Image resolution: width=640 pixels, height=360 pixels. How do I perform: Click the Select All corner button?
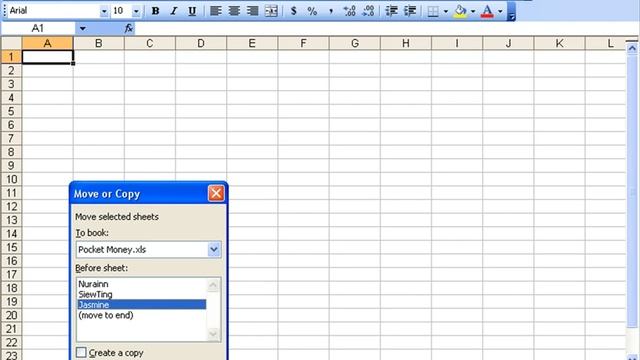coord(11,43)
